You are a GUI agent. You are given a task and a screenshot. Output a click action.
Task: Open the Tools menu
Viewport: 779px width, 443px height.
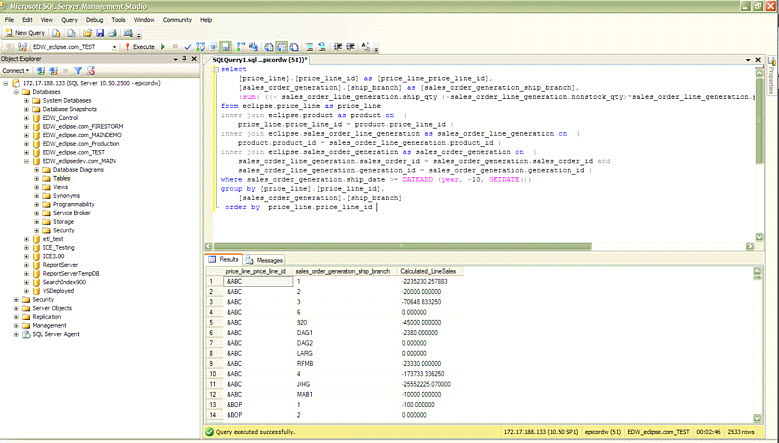point(118,20)
